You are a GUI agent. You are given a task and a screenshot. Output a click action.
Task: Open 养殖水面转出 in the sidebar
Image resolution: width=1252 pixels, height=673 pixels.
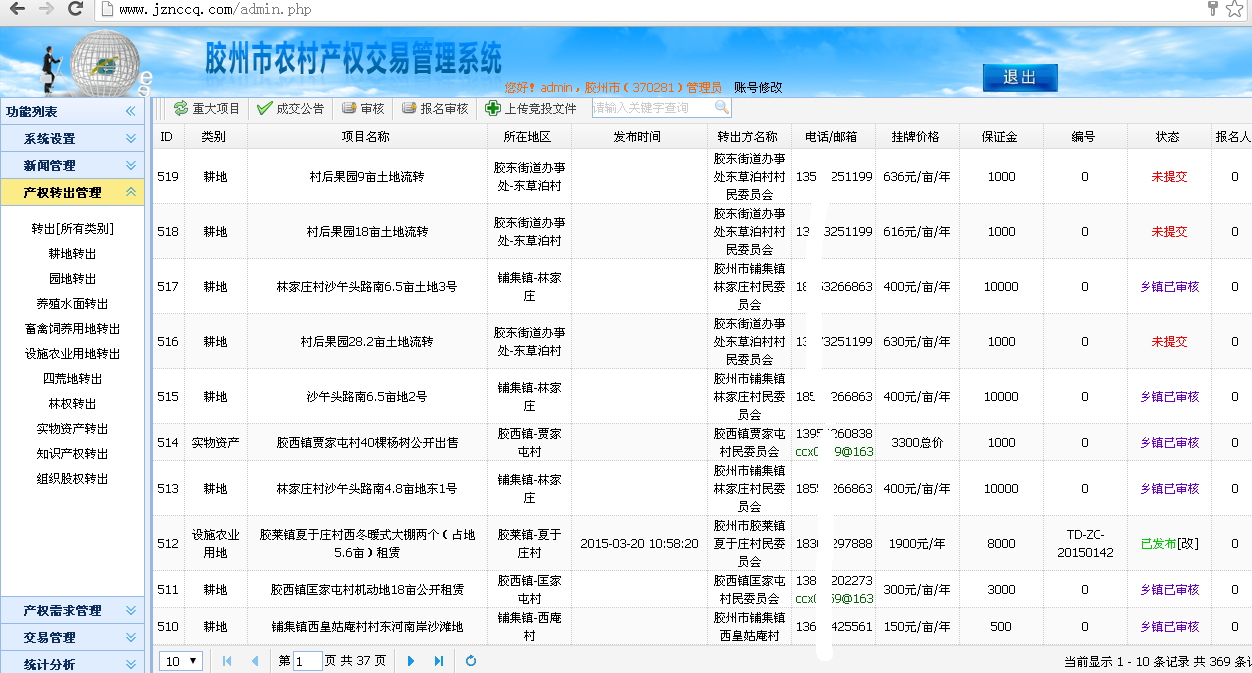(x=73, y=304)
